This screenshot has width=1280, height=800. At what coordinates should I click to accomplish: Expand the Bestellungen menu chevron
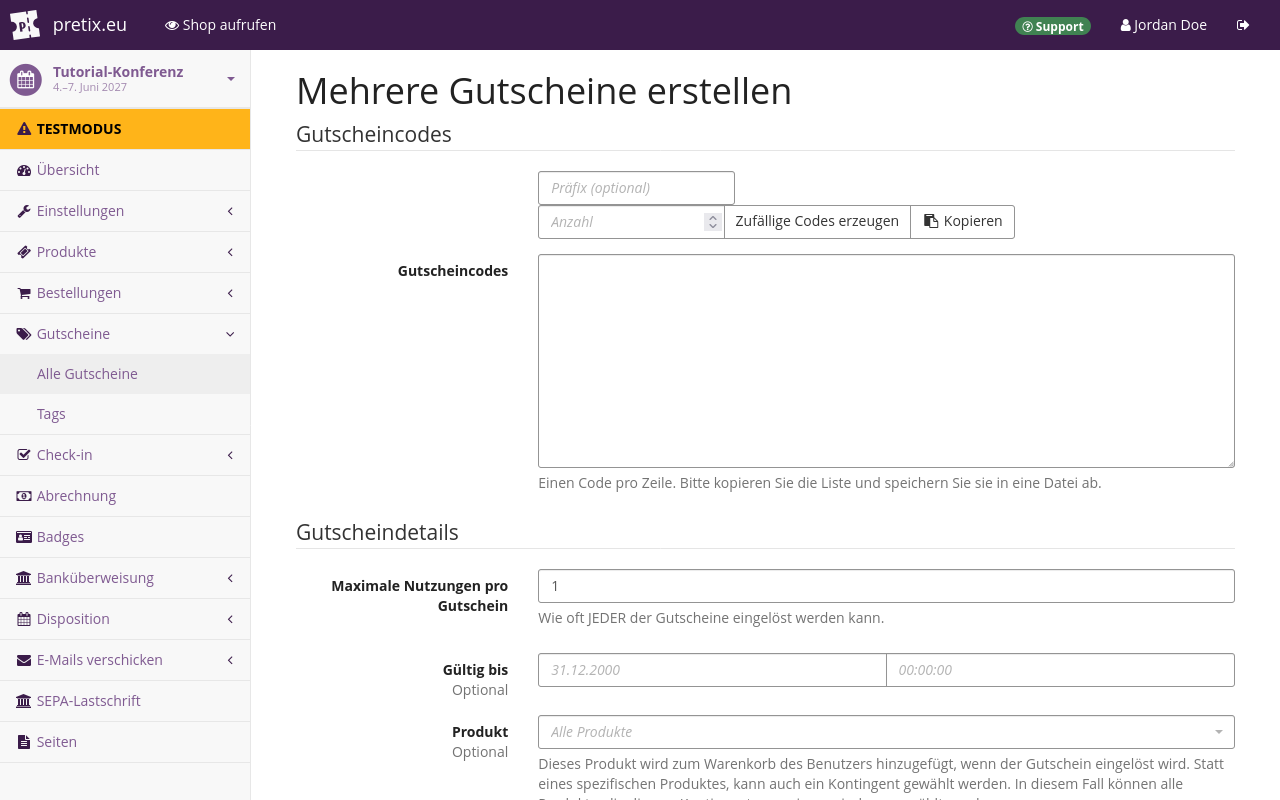coord(230,293)
